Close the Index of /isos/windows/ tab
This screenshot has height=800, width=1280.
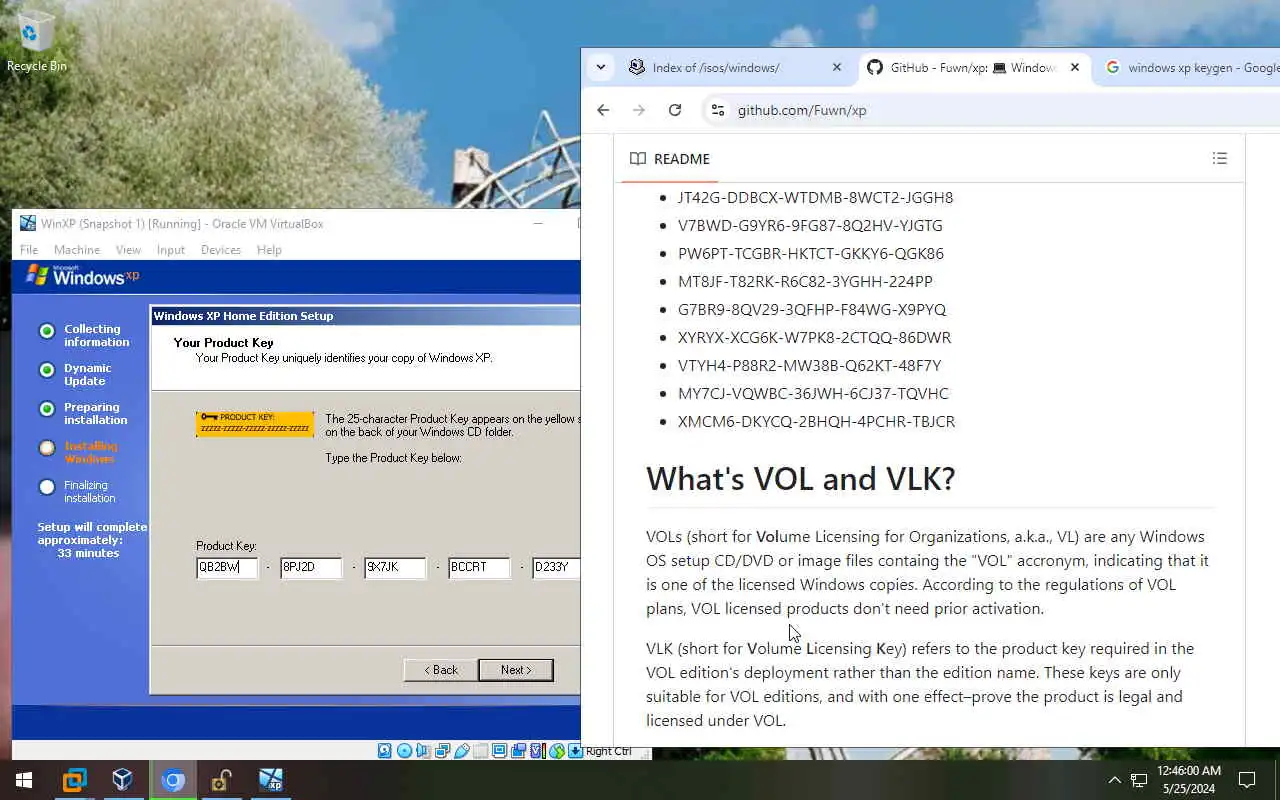[837, 68]
